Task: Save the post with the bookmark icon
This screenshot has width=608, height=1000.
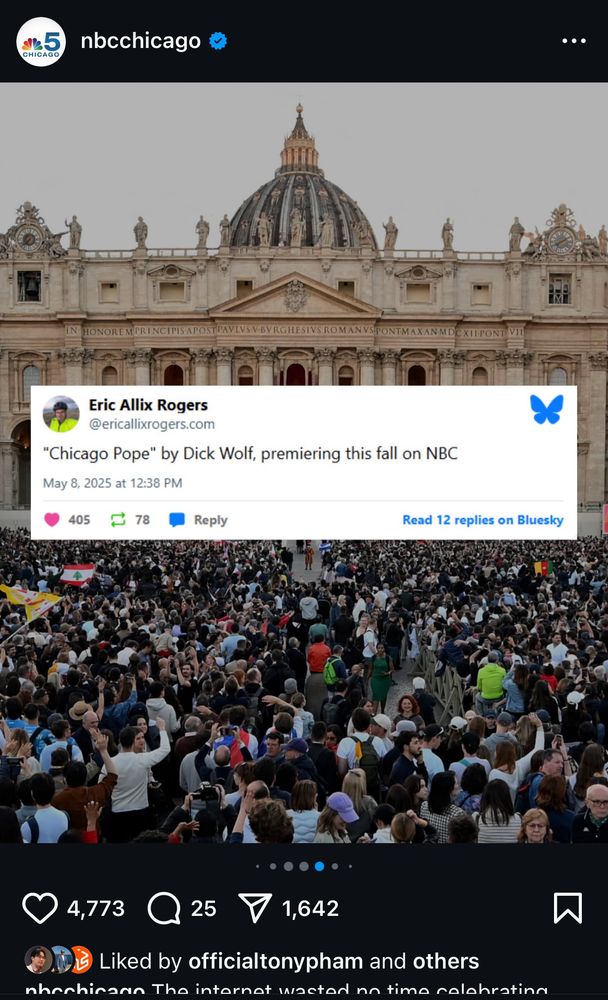Action: click(x=567, y=908)
